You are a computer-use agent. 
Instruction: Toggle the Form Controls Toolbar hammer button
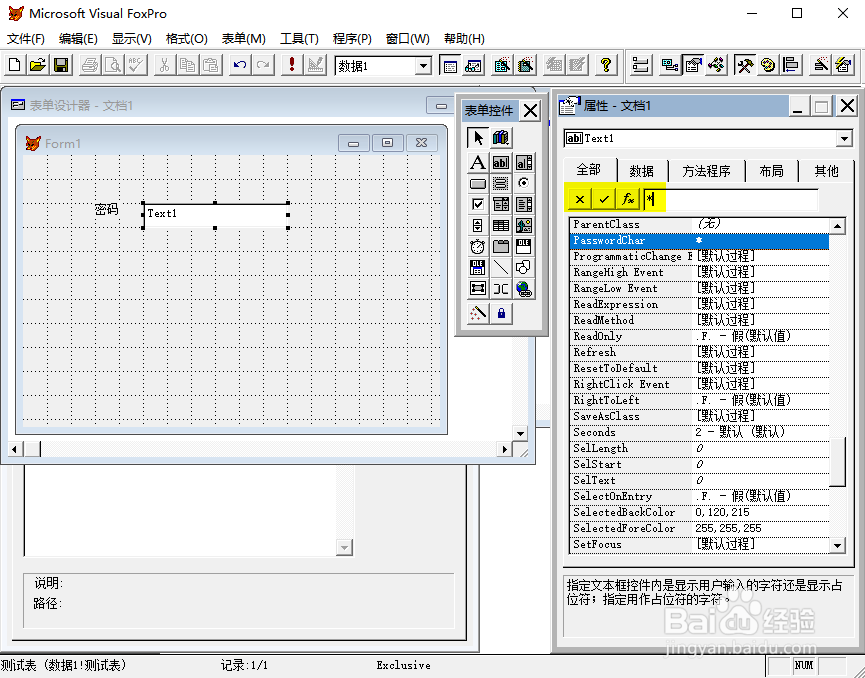(745, 66)
